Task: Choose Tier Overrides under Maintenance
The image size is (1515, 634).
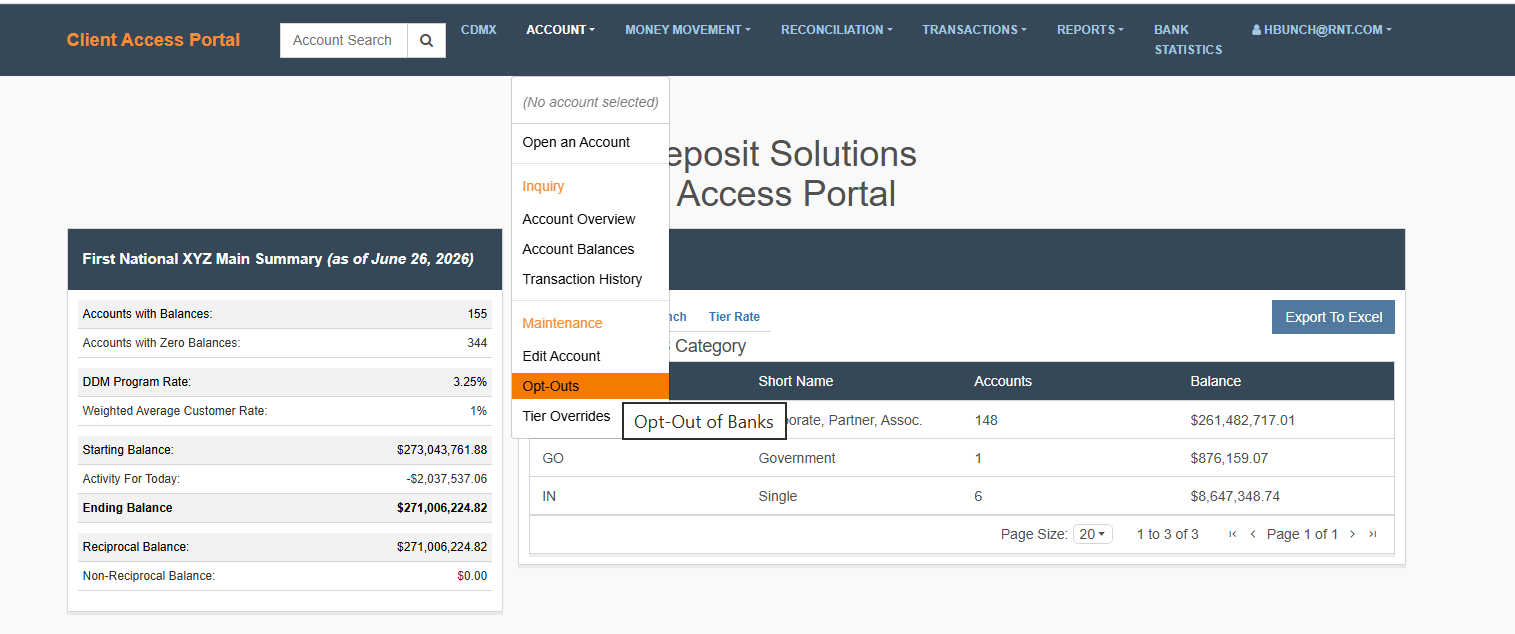Action: tap(566, 416)
